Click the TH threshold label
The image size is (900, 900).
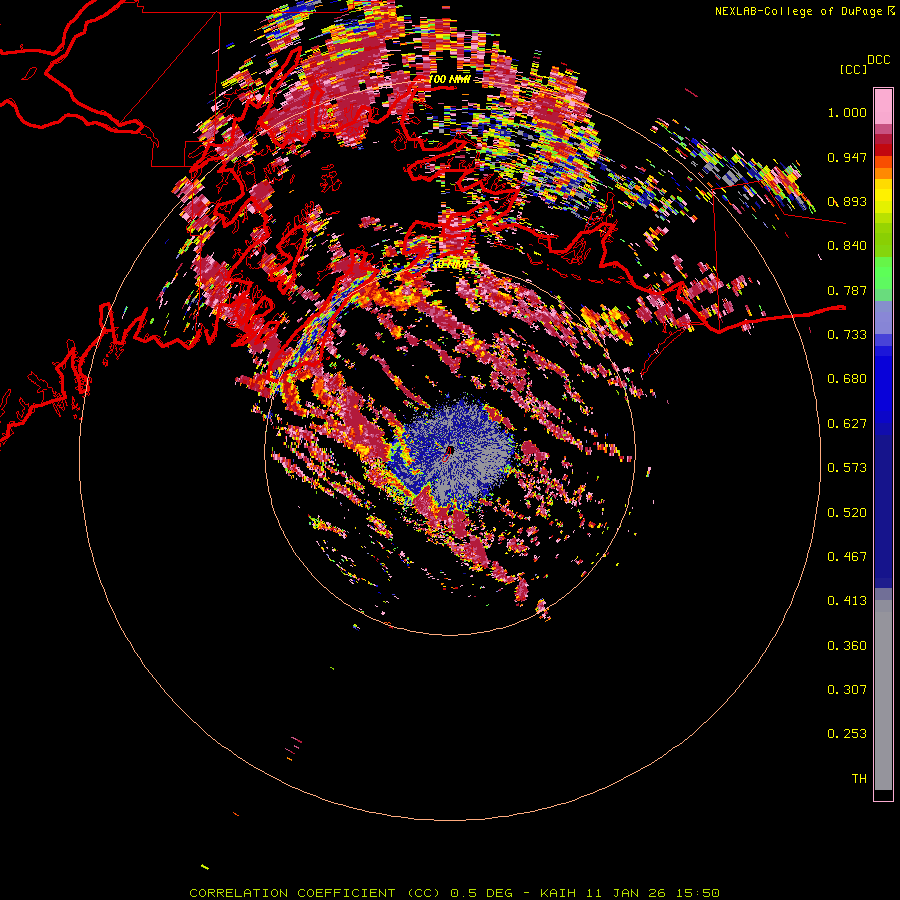(x=859, y=779)
